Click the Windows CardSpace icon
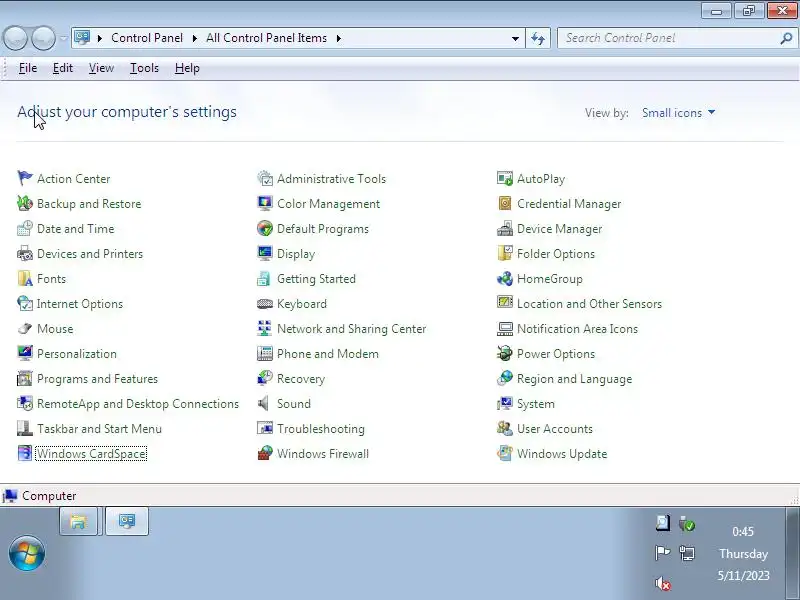800x600 pixels. pyautogui.click(x=24, y=454)
